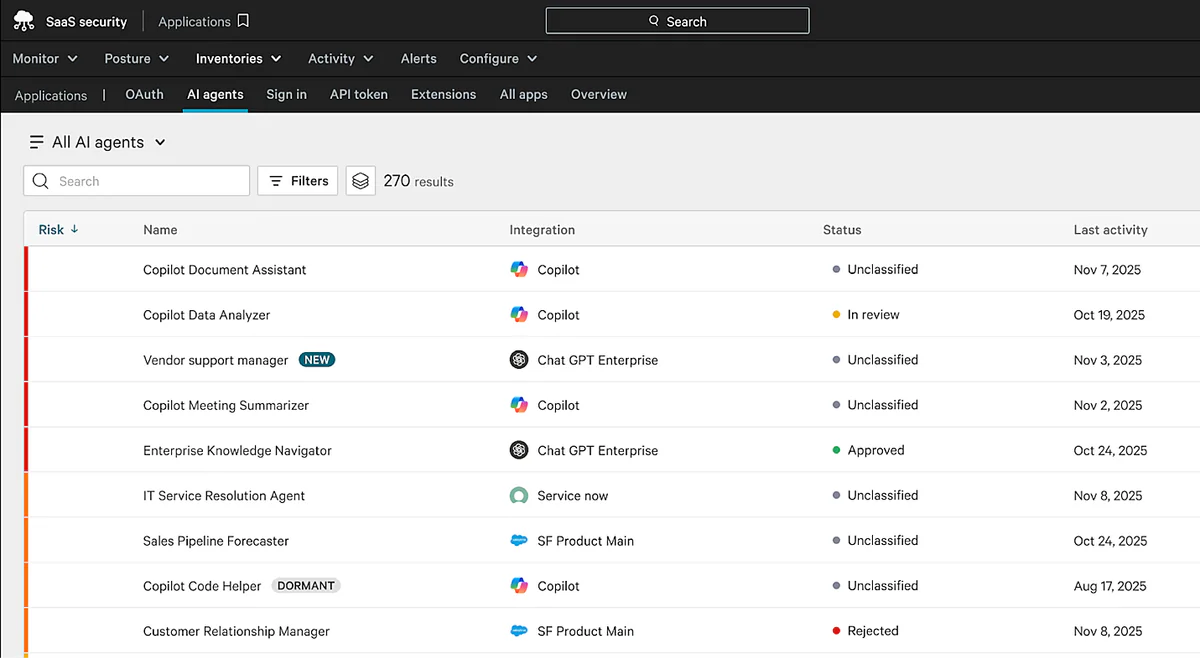Click the Salesforce icon on Customer Relationship Manager row

click(519, 631)
